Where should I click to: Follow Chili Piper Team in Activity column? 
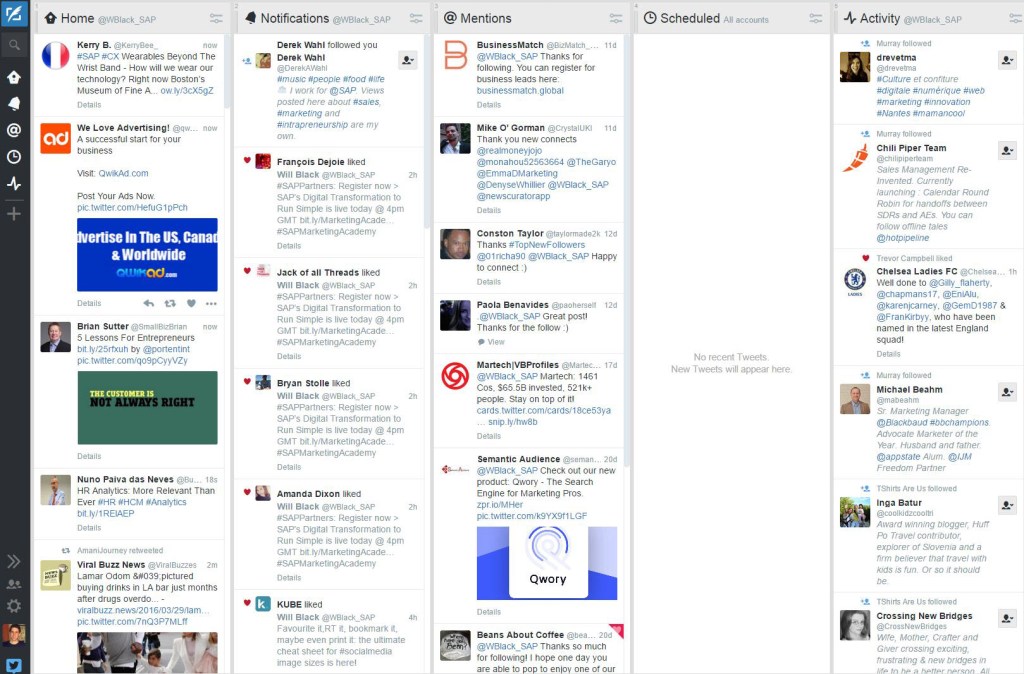coord(1007,150)
